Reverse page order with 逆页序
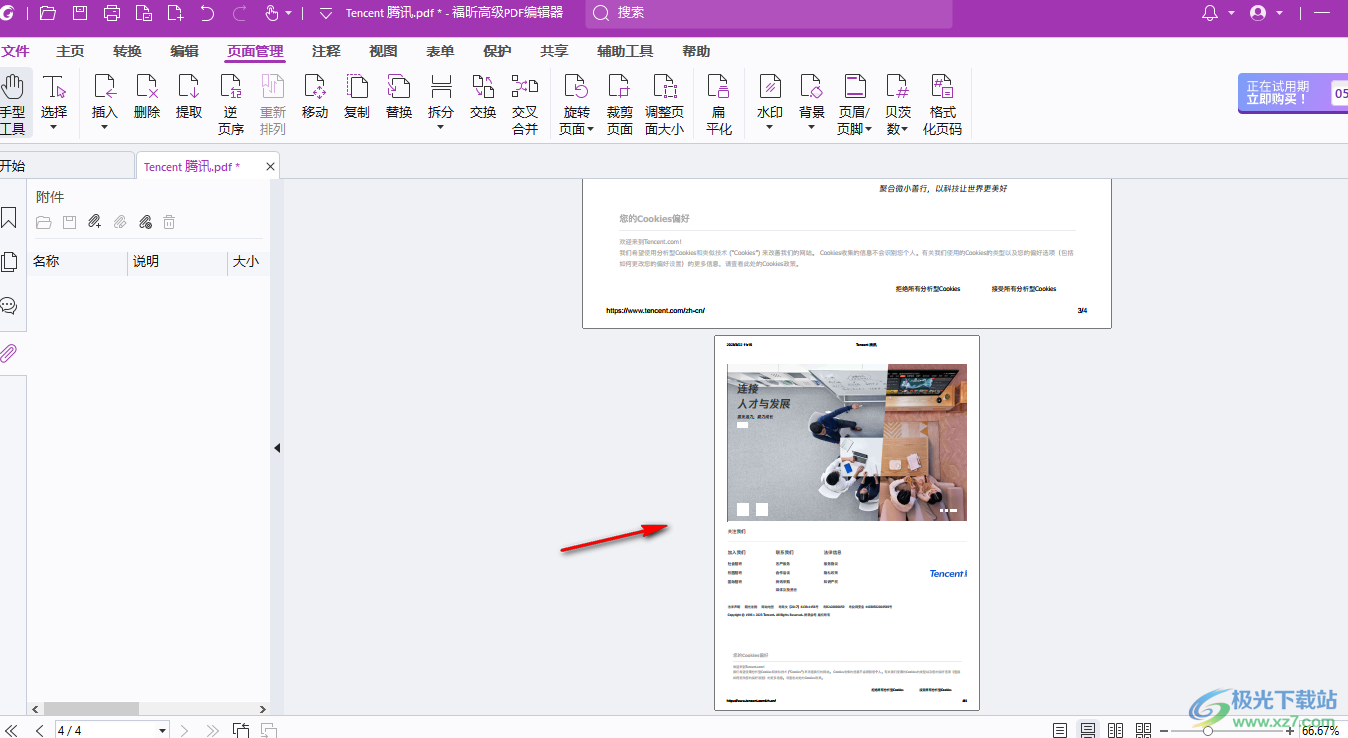This screenshot has height=738, width=1348. coord(231,103)
